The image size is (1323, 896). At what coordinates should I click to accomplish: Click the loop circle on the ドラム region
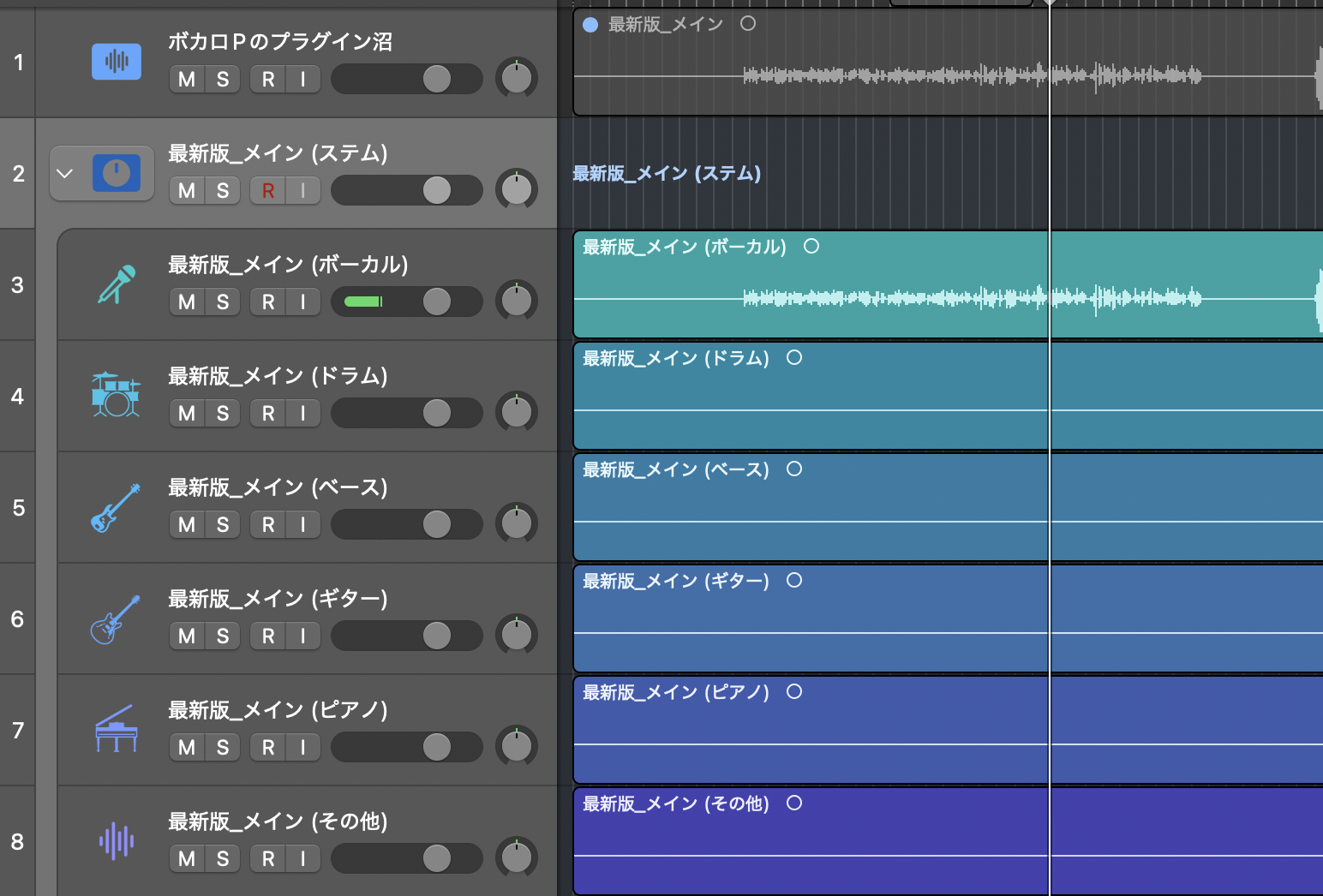pyautogui.click(x=794, y=357)
